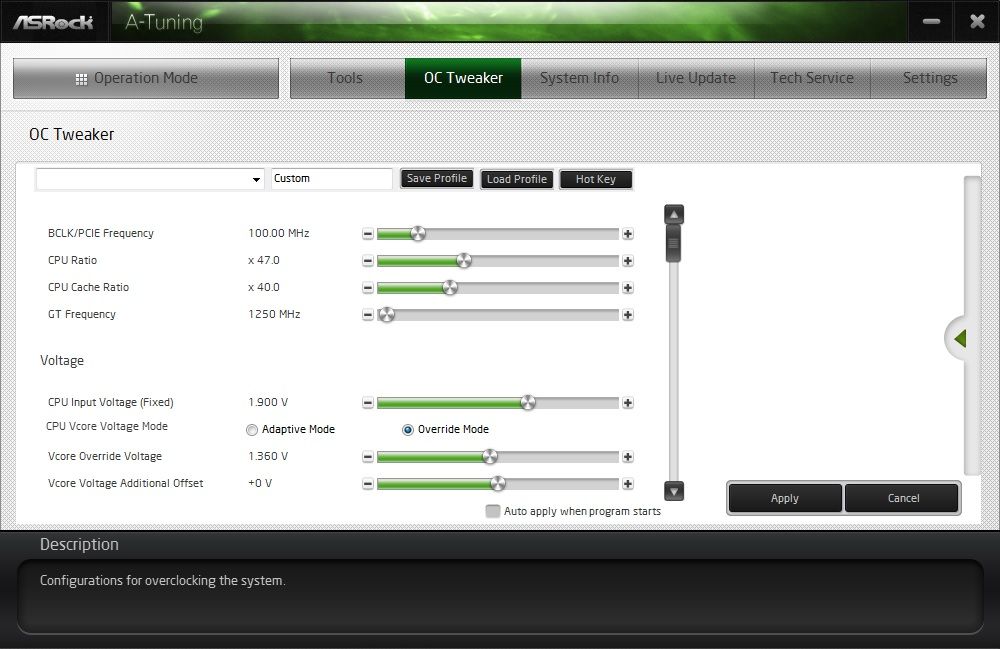Switch to the System Info tab
The height and width of the screenshot is (649, 1000).
(x=579, y=78)
